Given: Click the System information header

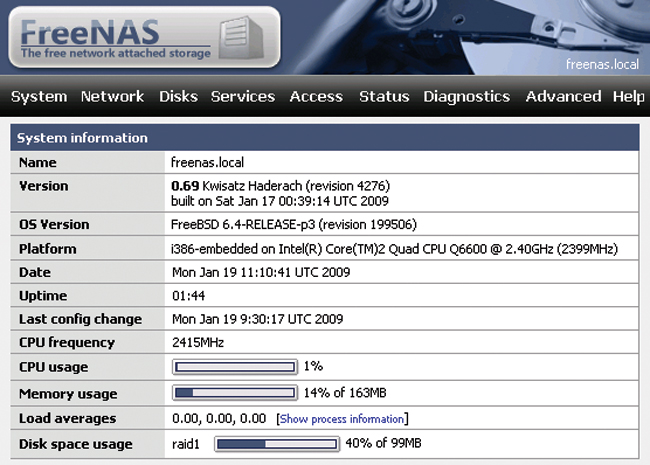Looking at the screenshot, I should click(x=325, y=138).
